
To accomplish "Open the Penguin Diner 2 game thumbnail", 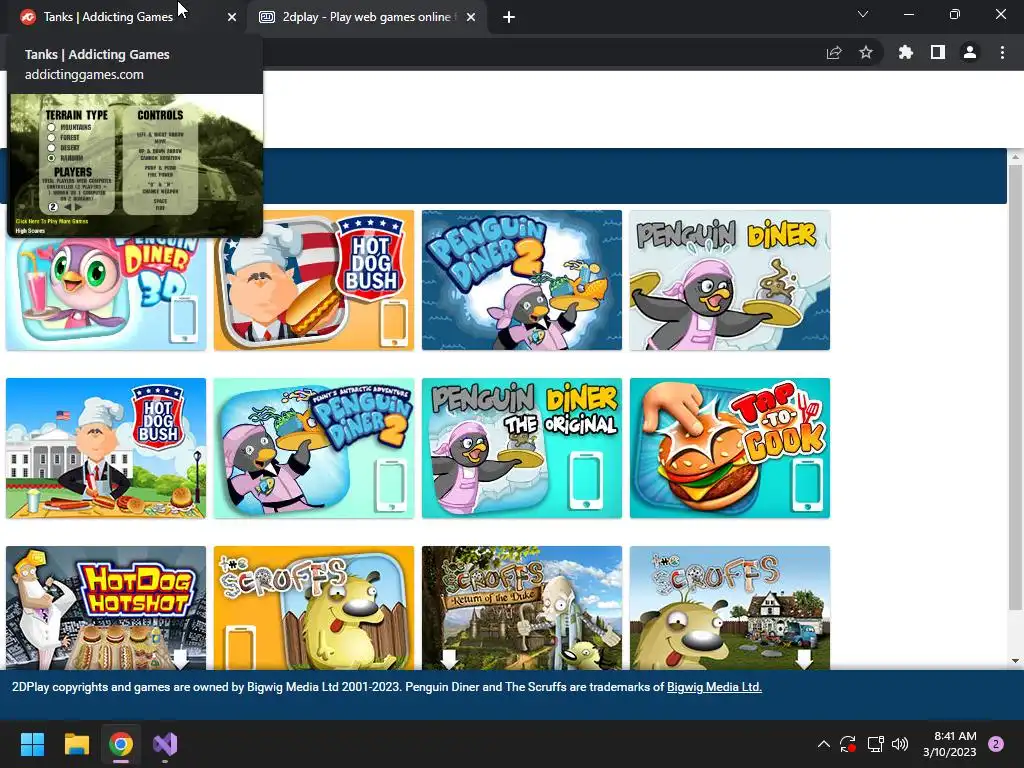I will [x=522, y=280].
